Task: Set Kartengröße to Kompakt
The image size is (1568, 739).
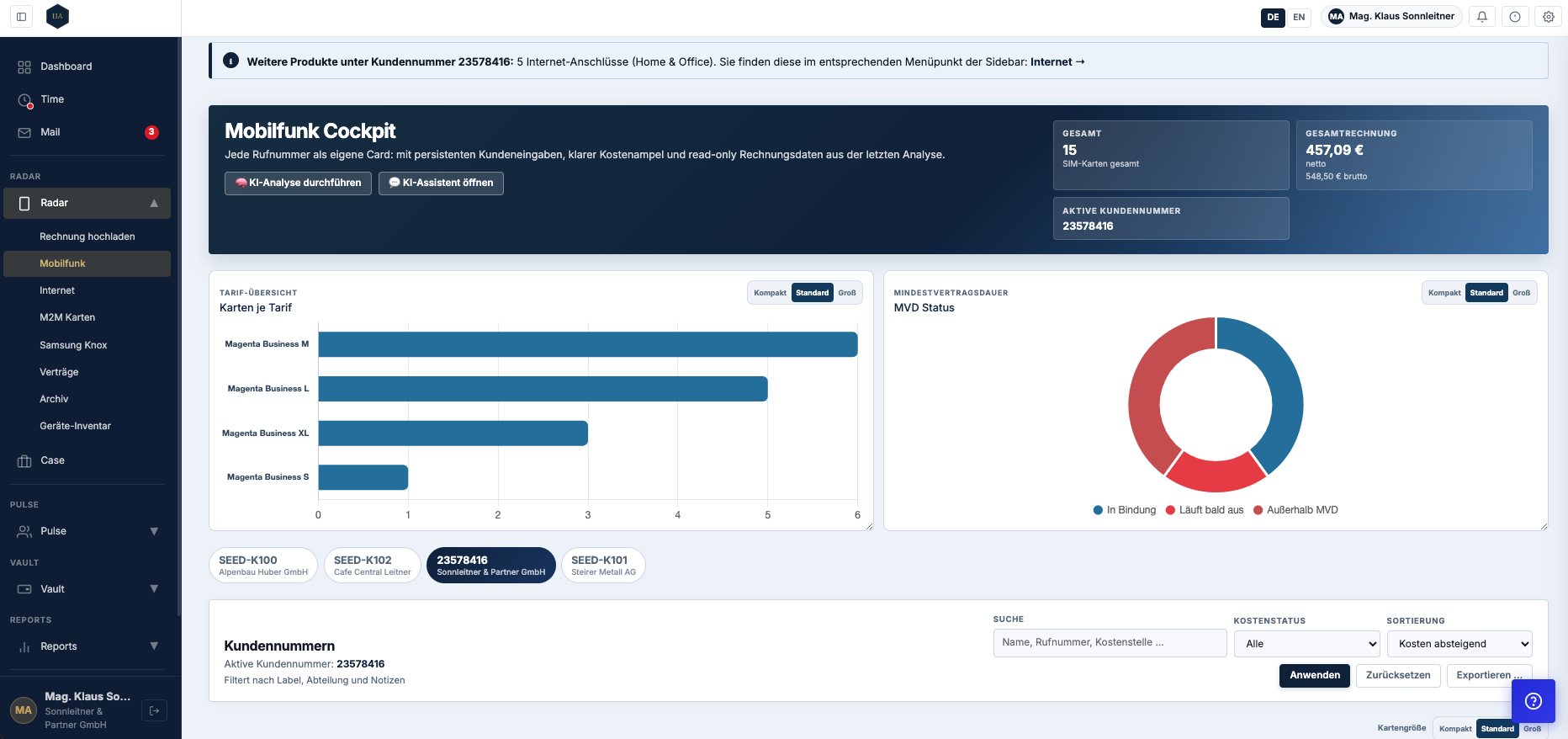Action: 1455,729
